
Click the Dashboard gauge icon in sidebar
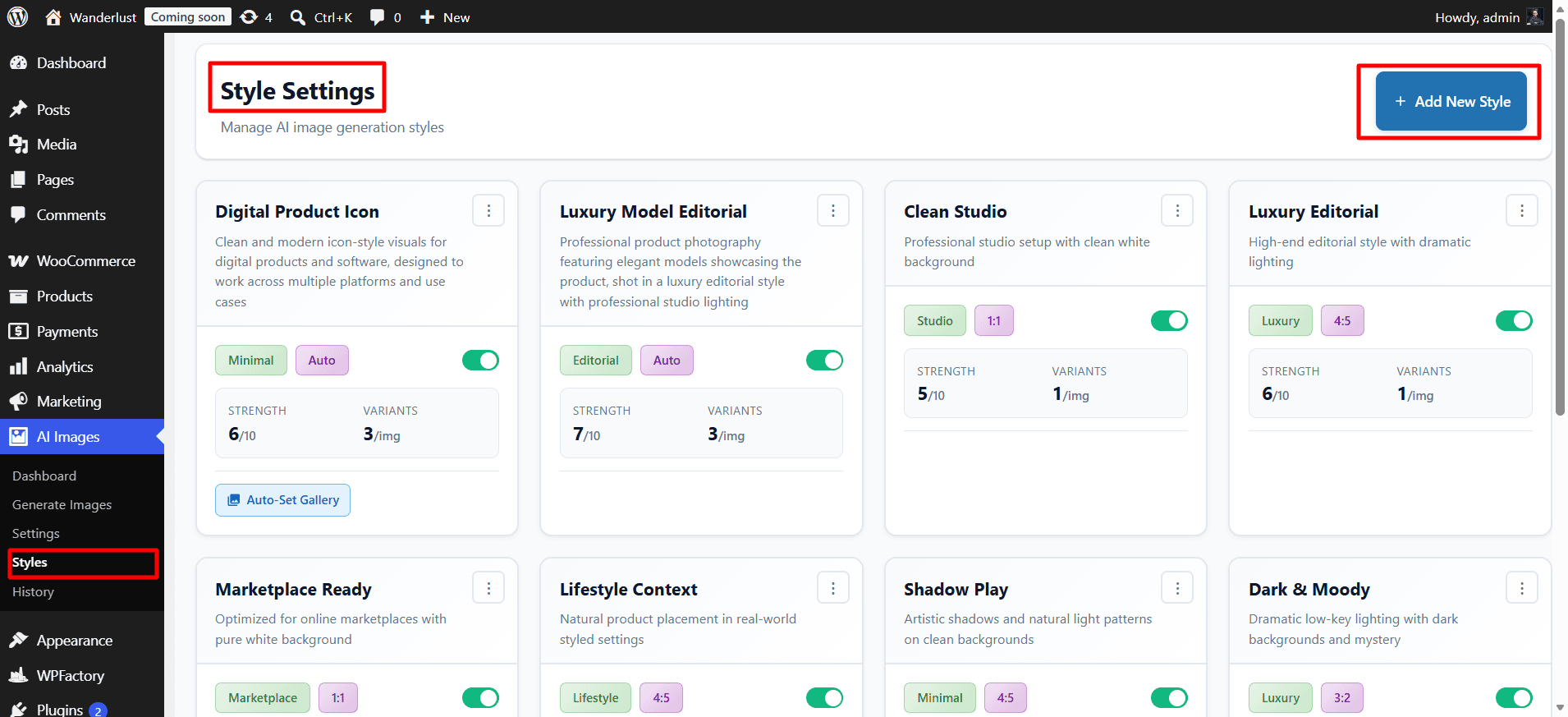(x=18, y=63)
